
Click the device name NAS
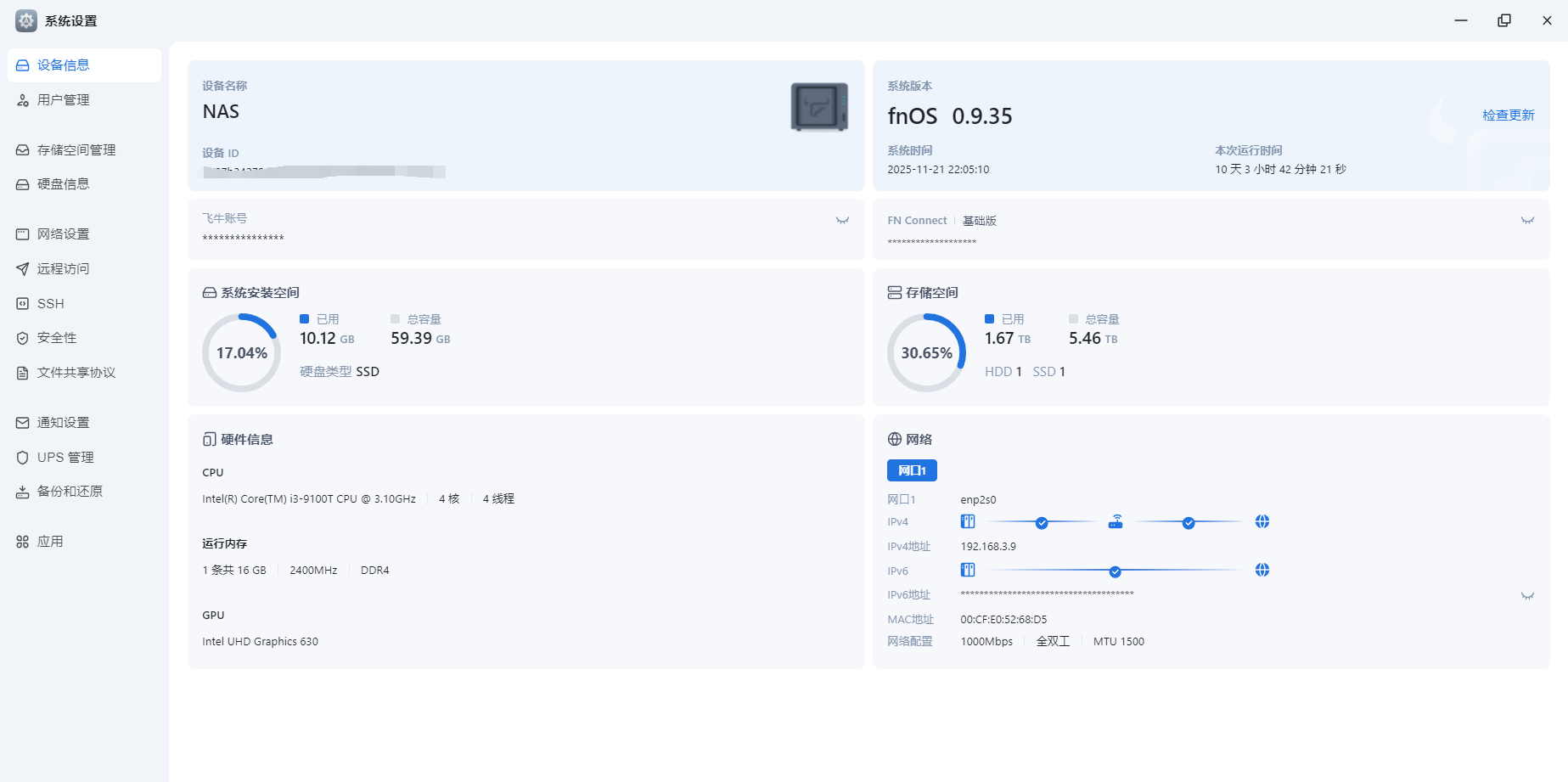click(x=221, y=112)
